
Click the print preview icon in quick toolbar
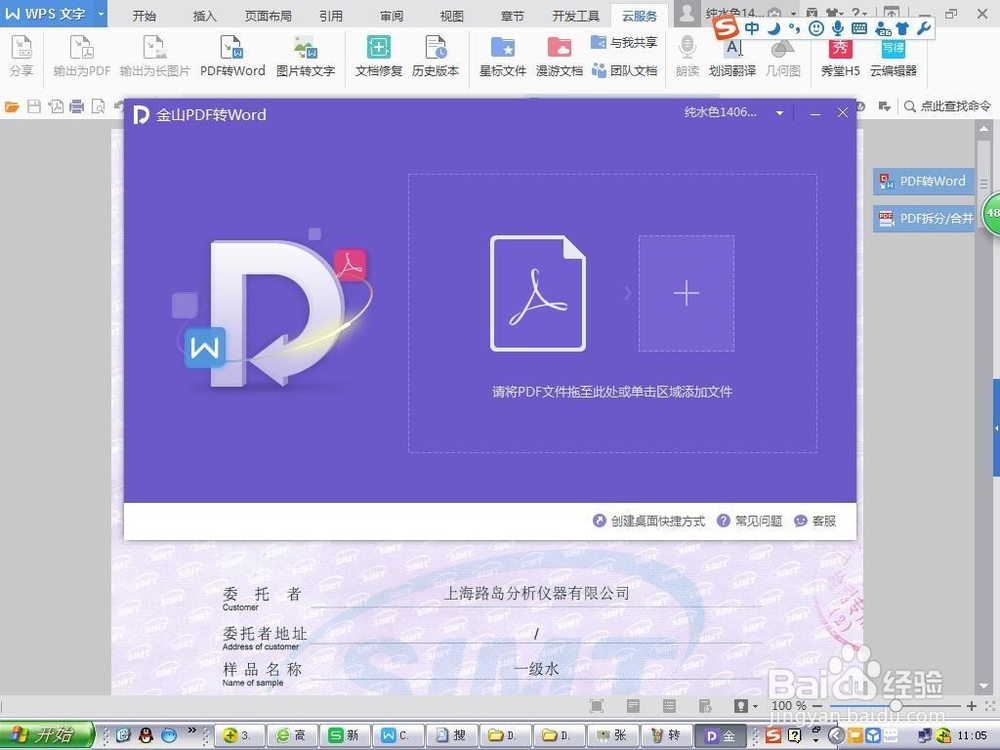(x=98, y=107)
